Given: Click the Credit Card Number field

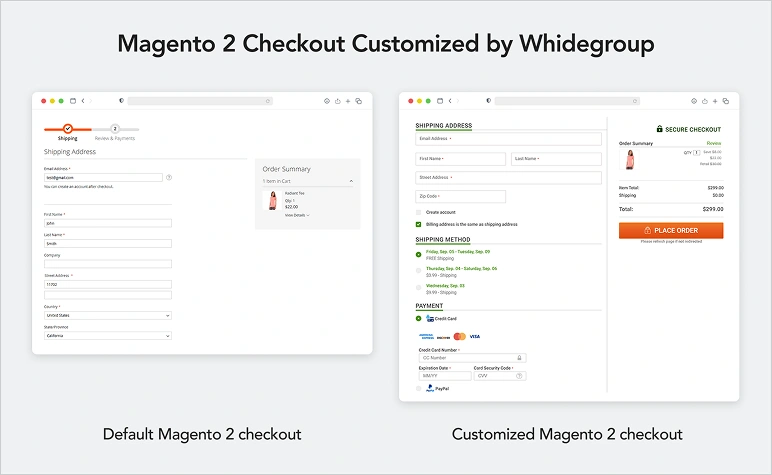Looking at the screenshot, I should [x=472, y=358].
